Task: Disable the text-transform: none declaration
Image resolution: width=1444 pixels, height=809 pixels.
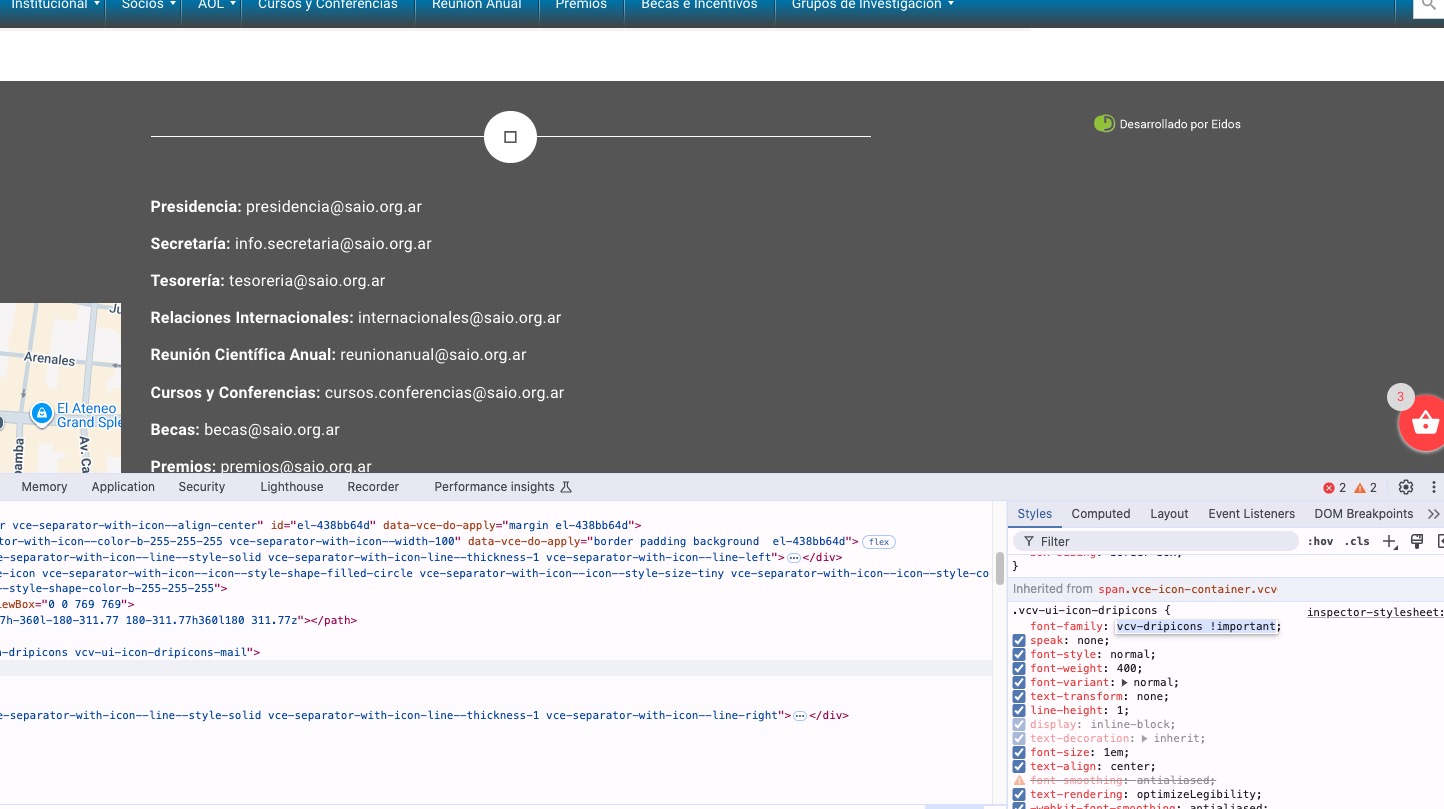Action: (1019, 696)
